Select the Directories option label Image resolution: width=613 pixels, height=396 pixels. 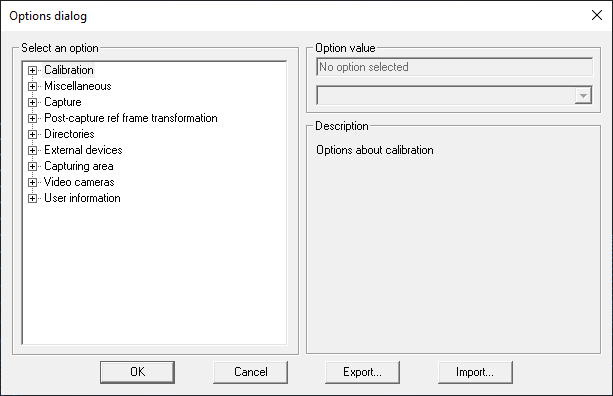point(69,134)
